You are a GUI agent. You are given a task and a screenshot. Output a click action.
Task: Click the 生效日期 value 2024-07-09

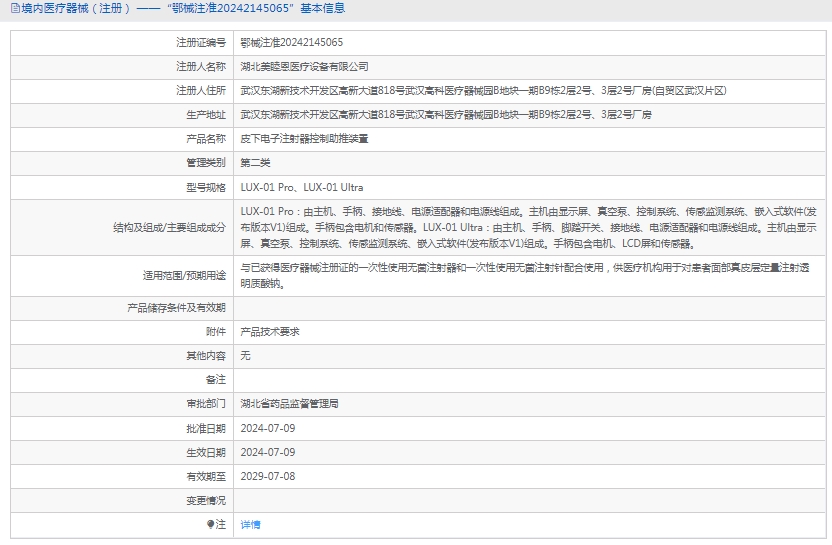(x=268, y=452)
